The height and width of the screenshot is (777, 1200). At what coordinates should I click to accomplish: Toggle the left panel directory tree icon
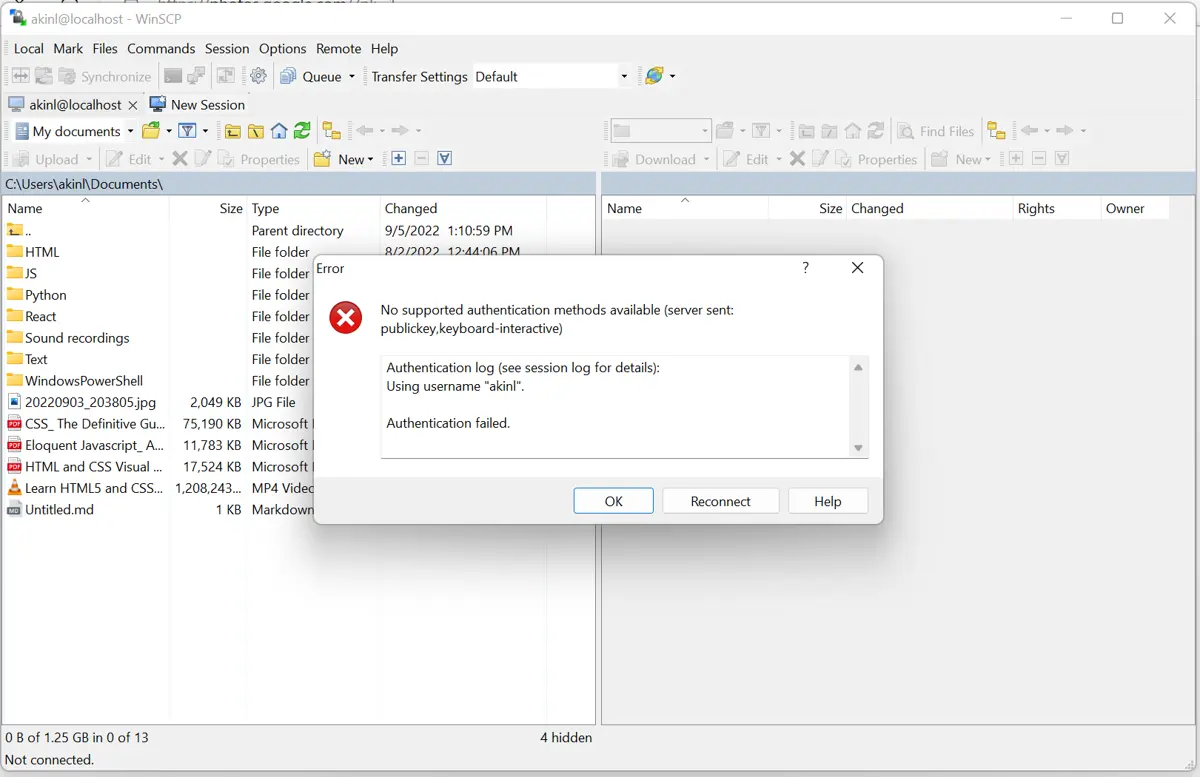pos(332,131)
